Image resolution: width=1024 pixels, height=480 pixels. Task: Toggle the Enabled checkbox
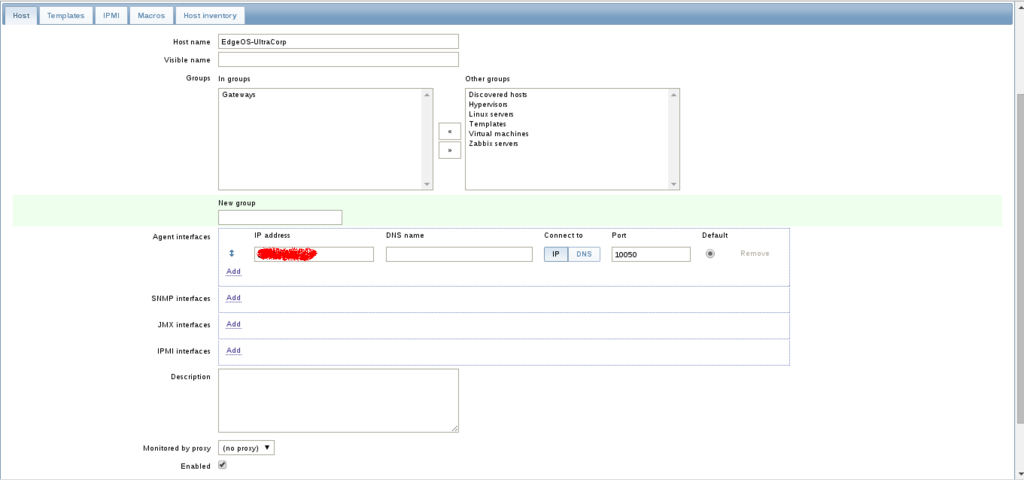click(222, 465)
